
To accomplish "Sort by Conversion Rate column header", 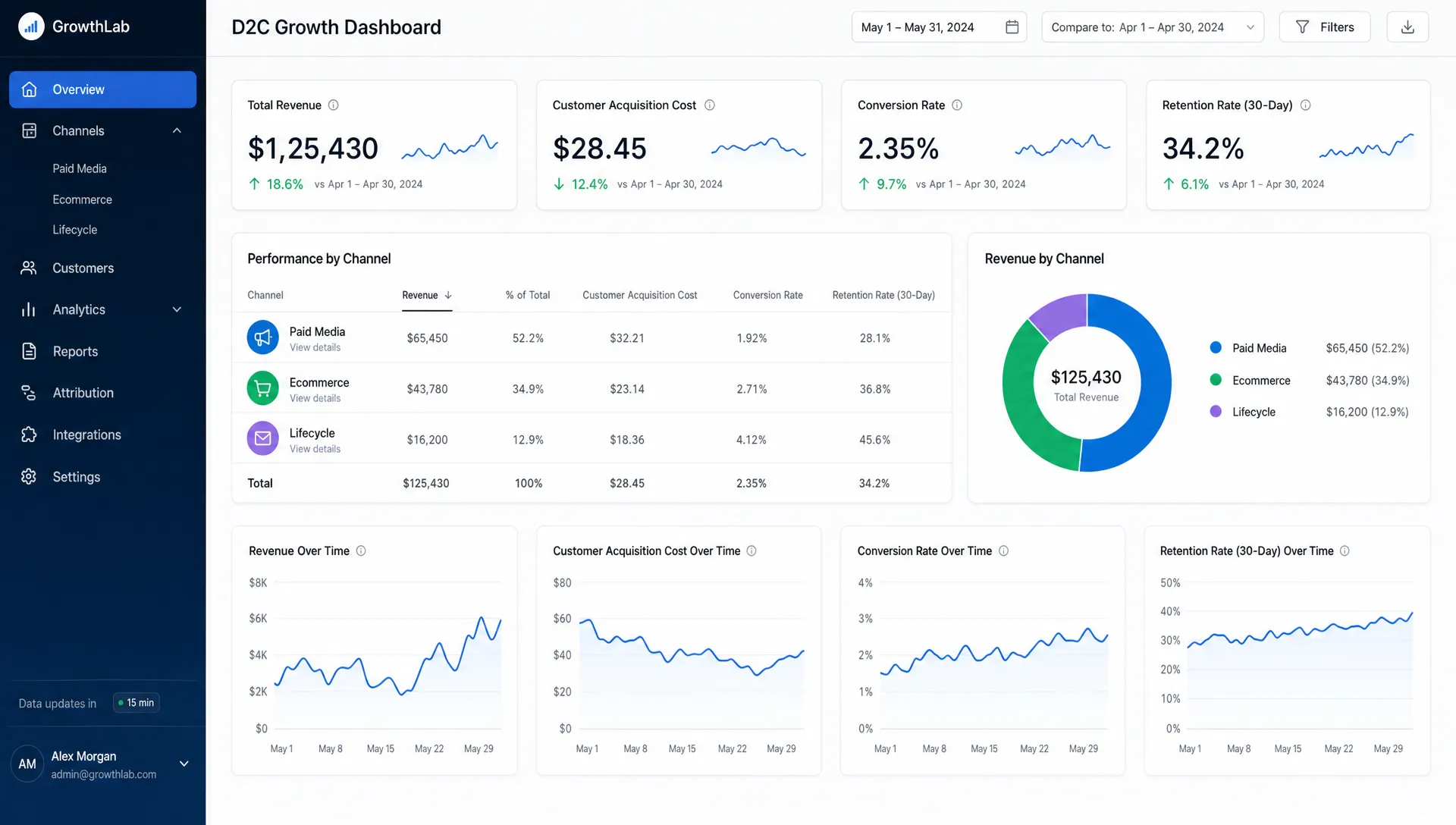I will coord(767,295).
